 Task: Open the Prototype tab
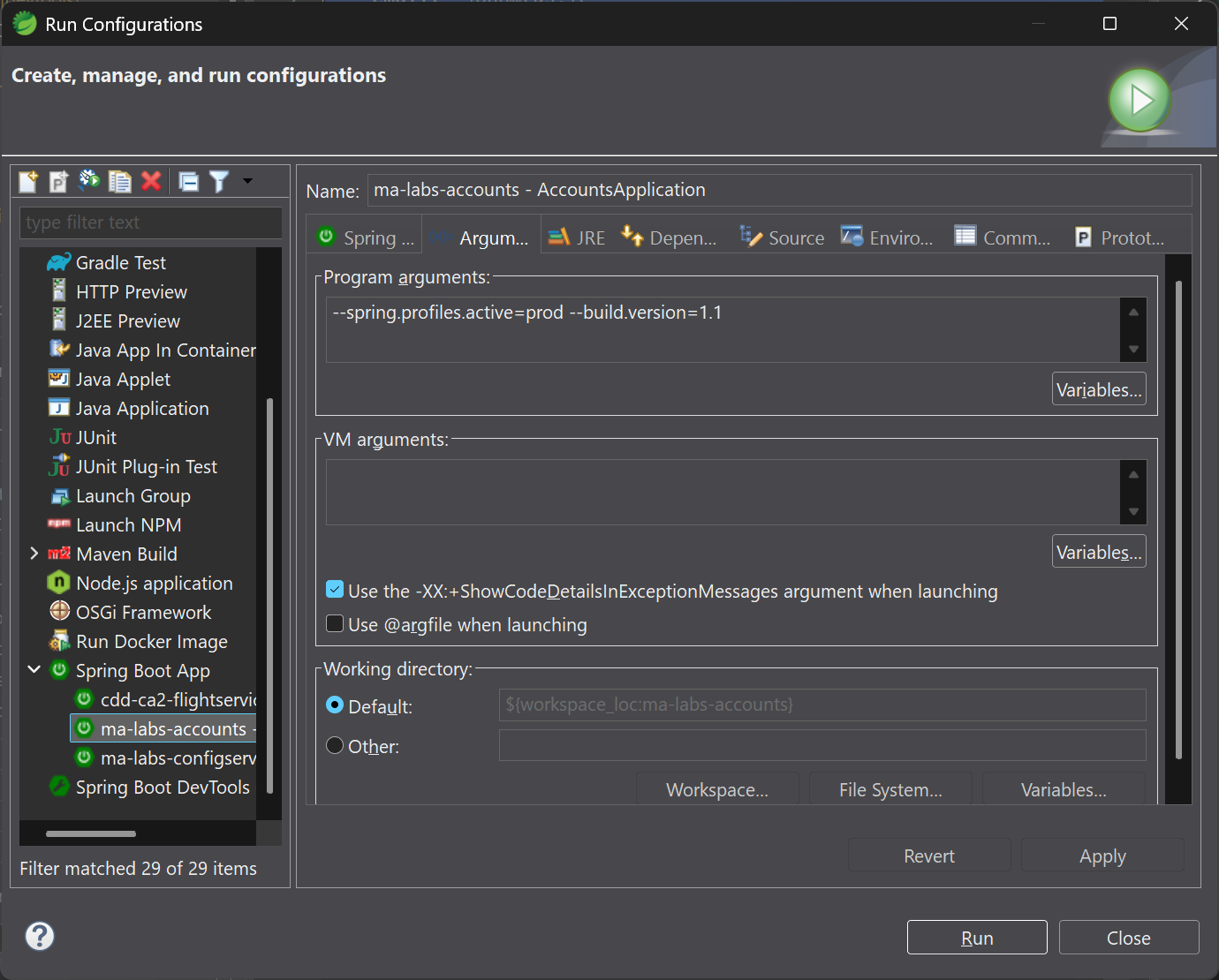(1119, 237)
